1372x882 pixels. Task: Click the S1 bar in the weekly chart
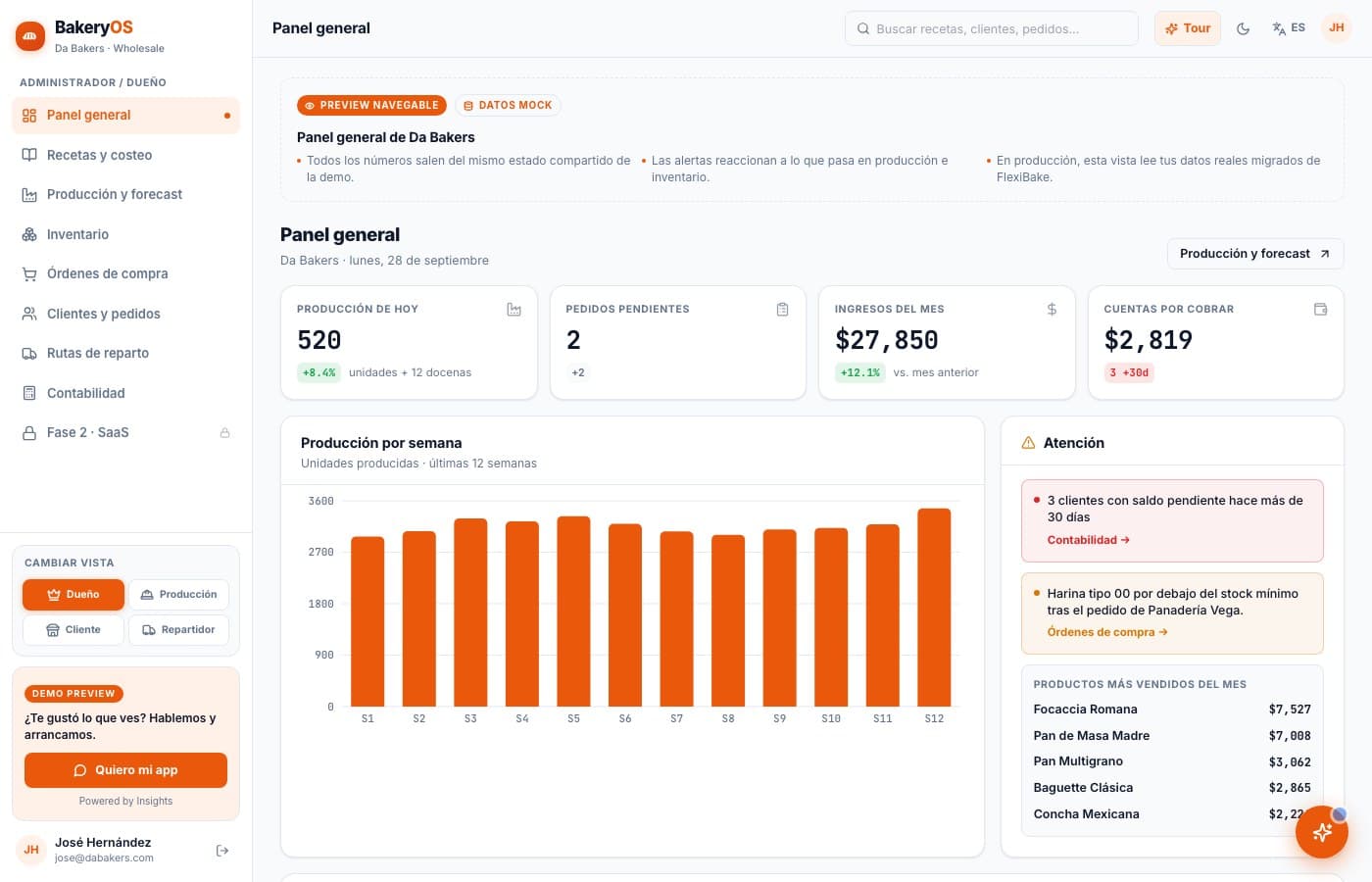point(367,621)
